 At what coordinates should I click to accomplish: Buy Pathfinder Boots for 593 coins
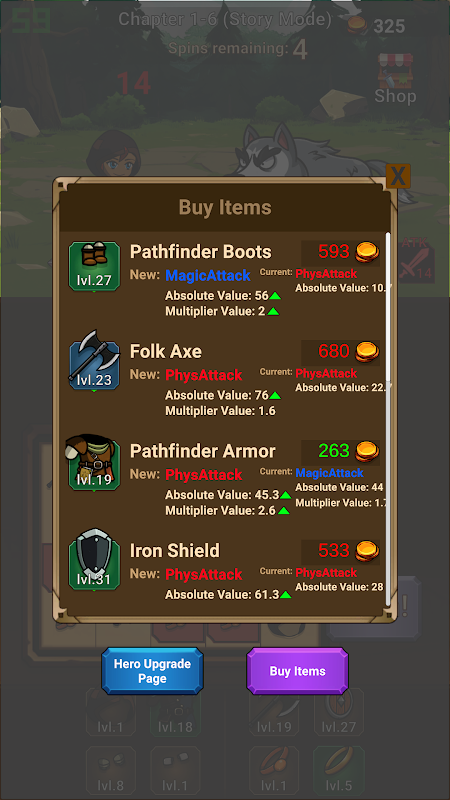341,253
